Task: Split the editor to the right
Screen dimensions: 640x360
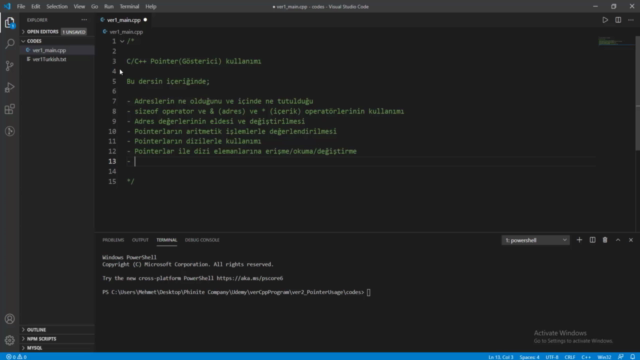Action: [x=618, y=20]
